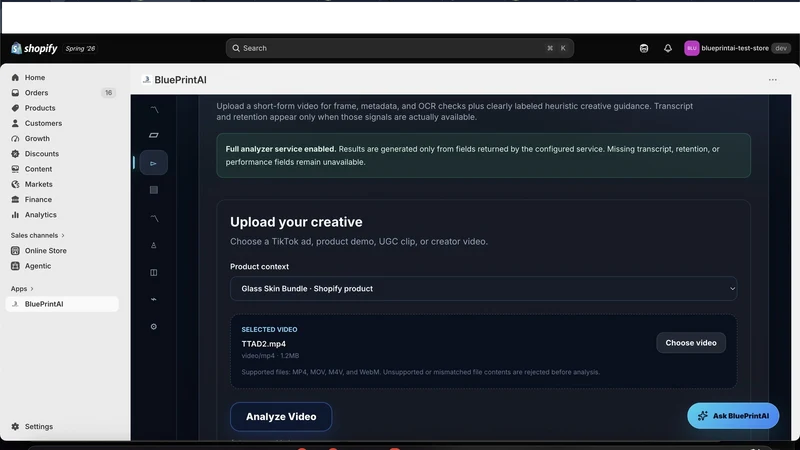The image size is (800, 450).
Task: Open the gear settings icon in app rail
Action: coord(154,327)
